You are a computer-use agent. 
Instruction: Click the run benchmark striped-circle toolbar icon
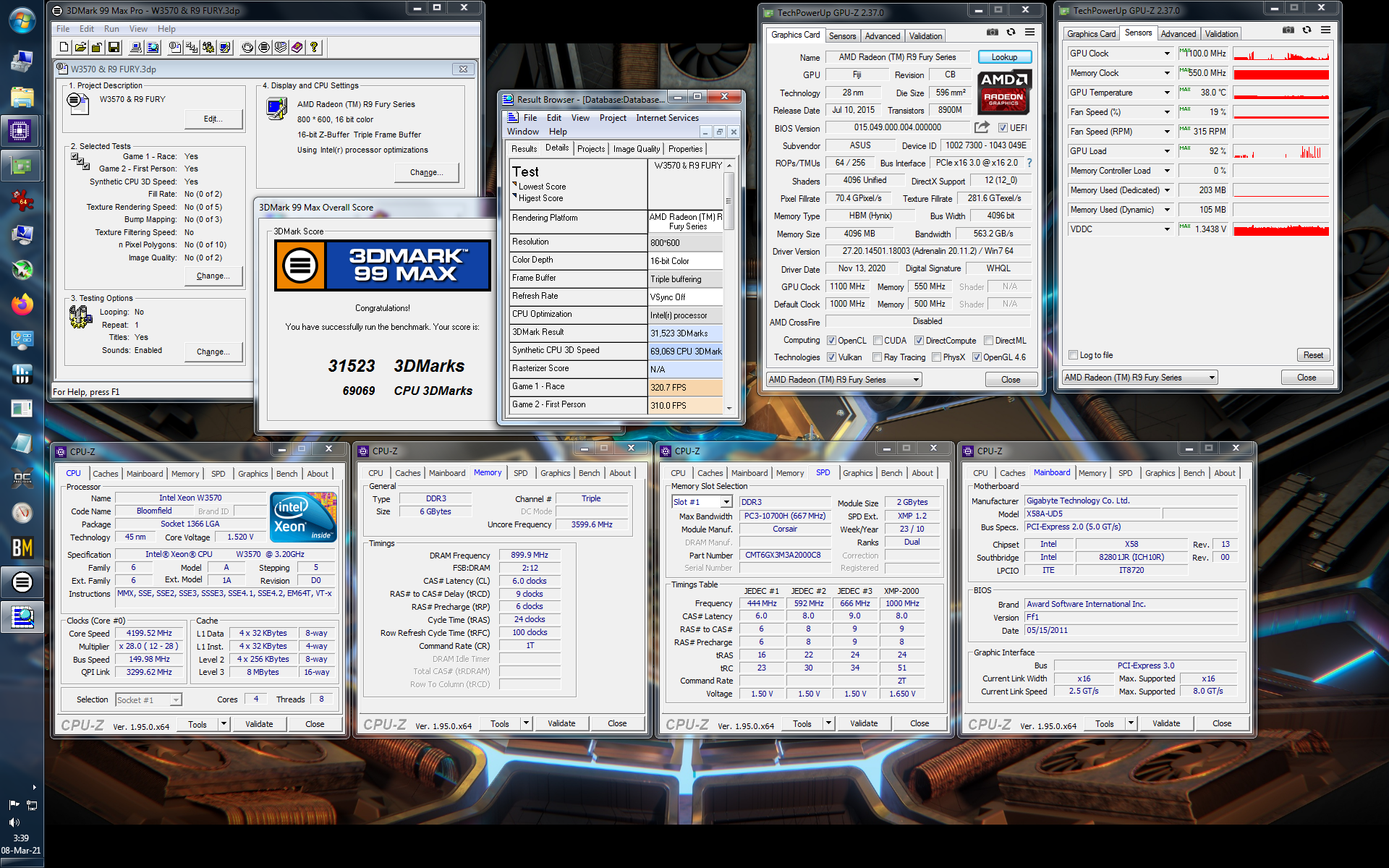click(x=264, y=48)
